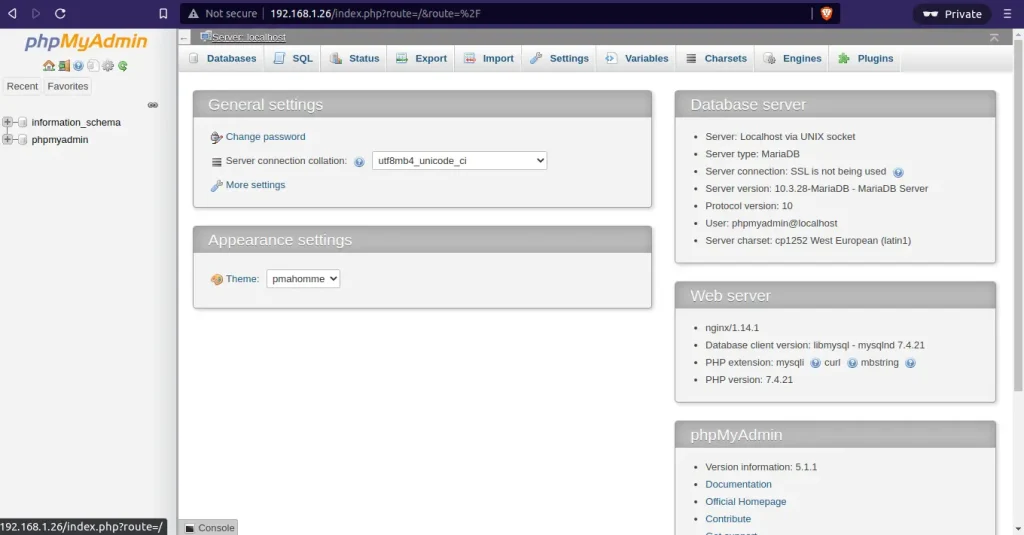This screenshot has height=535, width=1024.
Task: Click the collapse top menu icon at right
Action: [994, 38]
